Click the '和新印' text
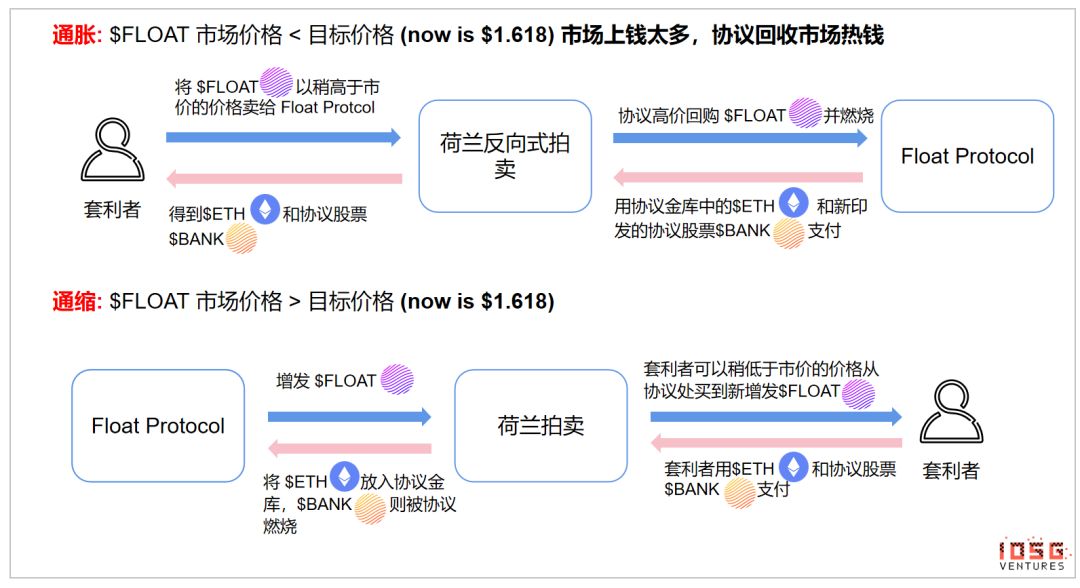1080x588 pixels. (x=842, y=206)
